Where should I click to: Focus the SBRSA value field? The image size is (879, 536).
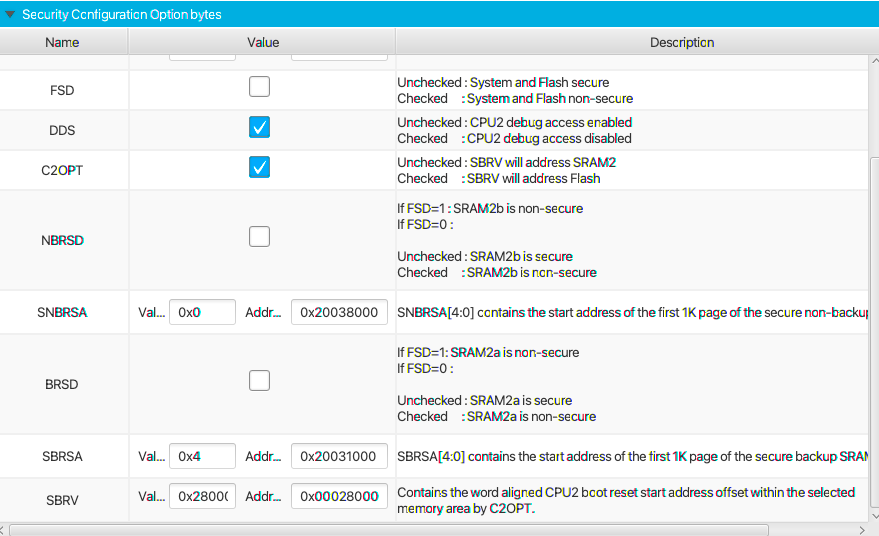pyautogui.click(x=202, y=457)
